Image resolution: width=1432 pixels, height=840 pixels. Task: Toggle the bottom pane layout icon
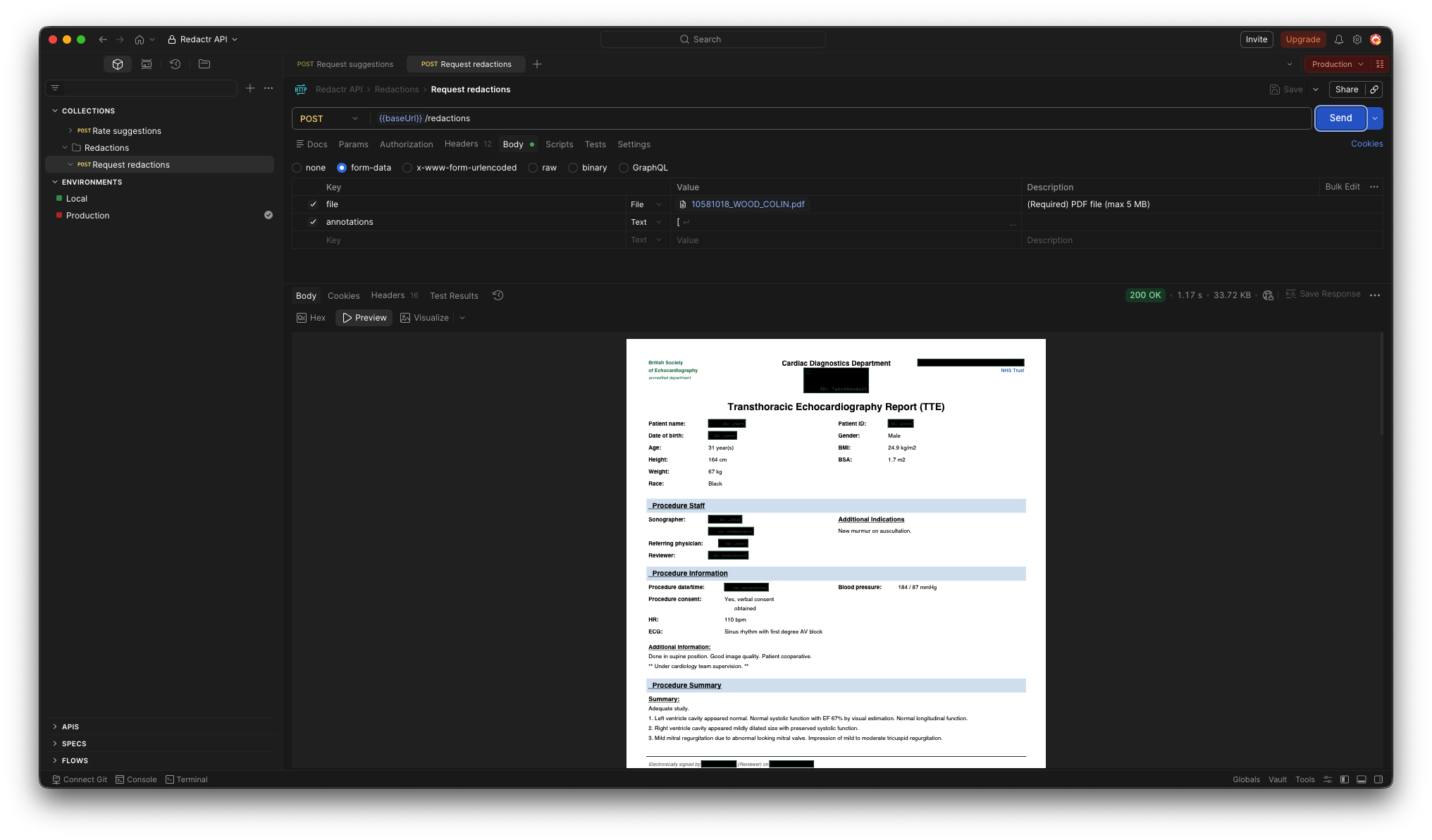point(1362,779)
